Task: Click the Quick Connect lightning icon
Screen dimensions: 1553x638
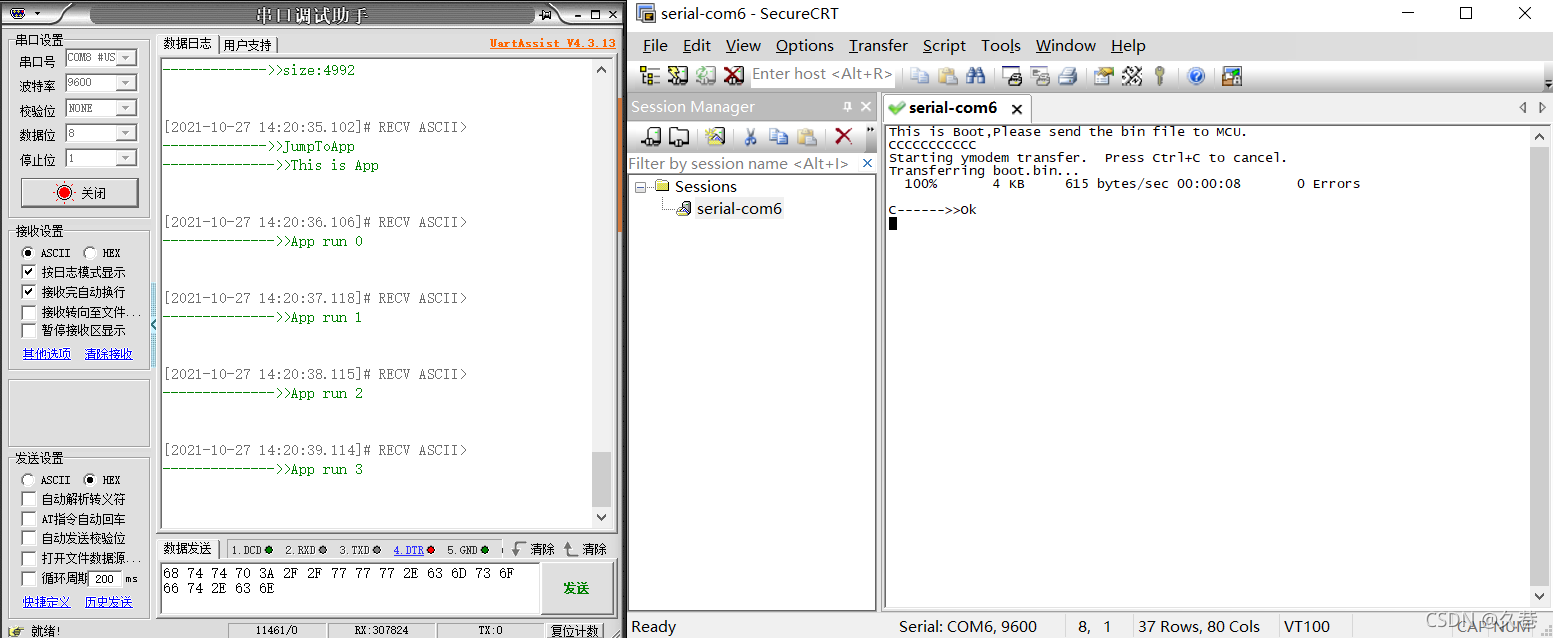Action: point(678,75)
